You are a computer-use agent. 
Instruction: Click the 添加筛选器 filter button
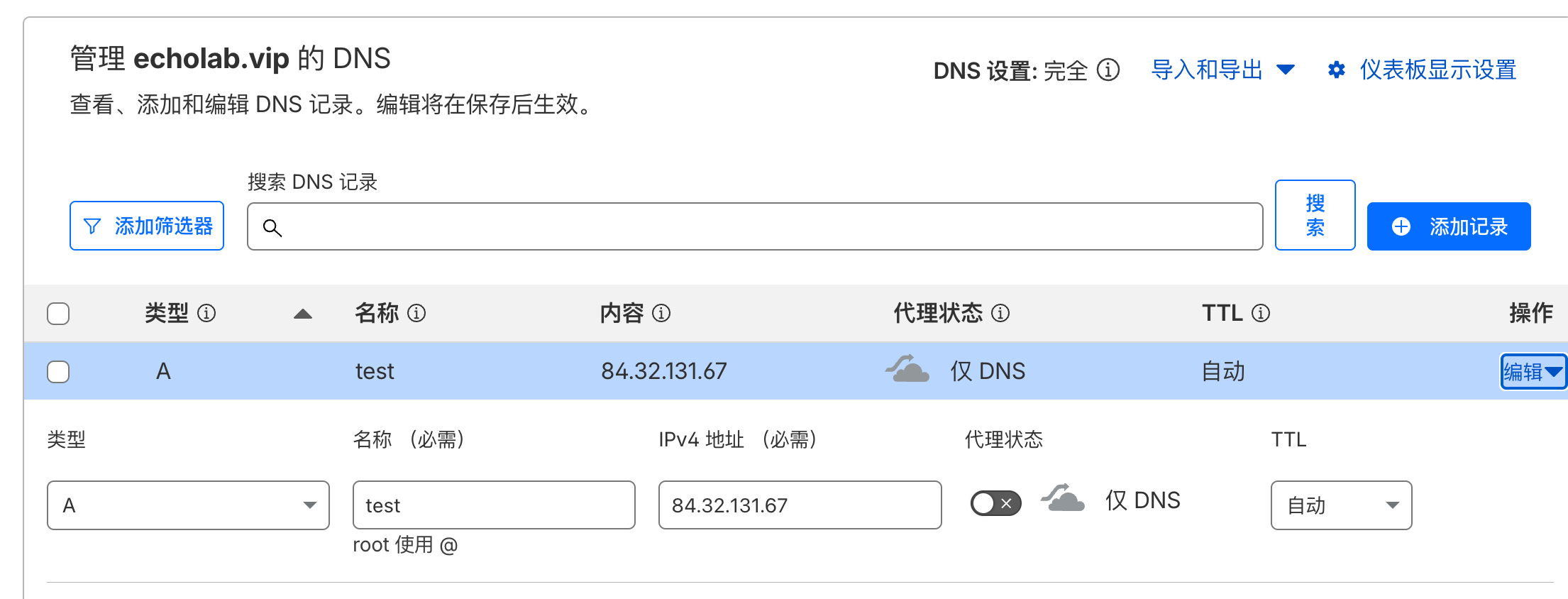[147, 226]
